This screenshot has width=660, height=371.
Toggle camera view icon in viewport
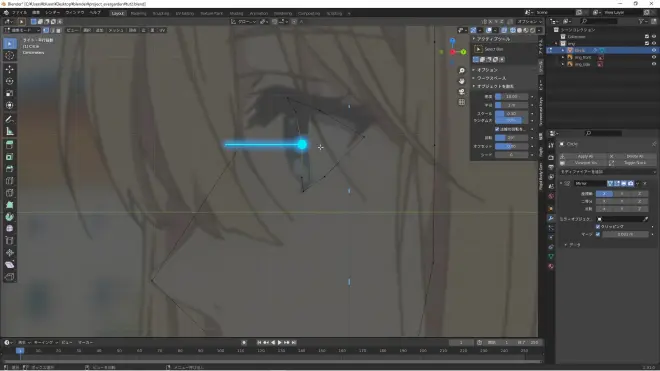462,91
